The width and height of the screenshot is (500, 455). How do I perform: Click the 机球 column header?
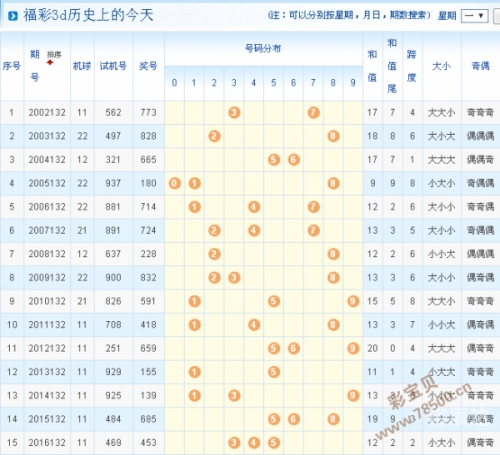click(x=82, y=66)
